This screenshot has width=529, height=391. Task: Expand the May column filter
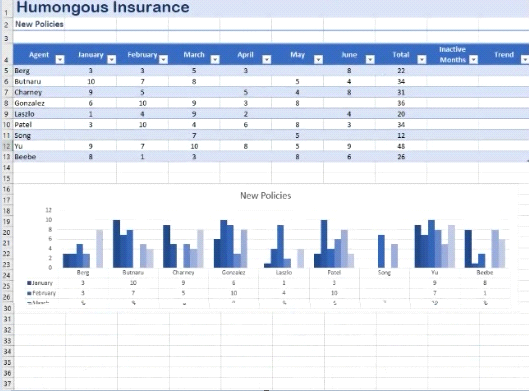(x=318, y=60)
